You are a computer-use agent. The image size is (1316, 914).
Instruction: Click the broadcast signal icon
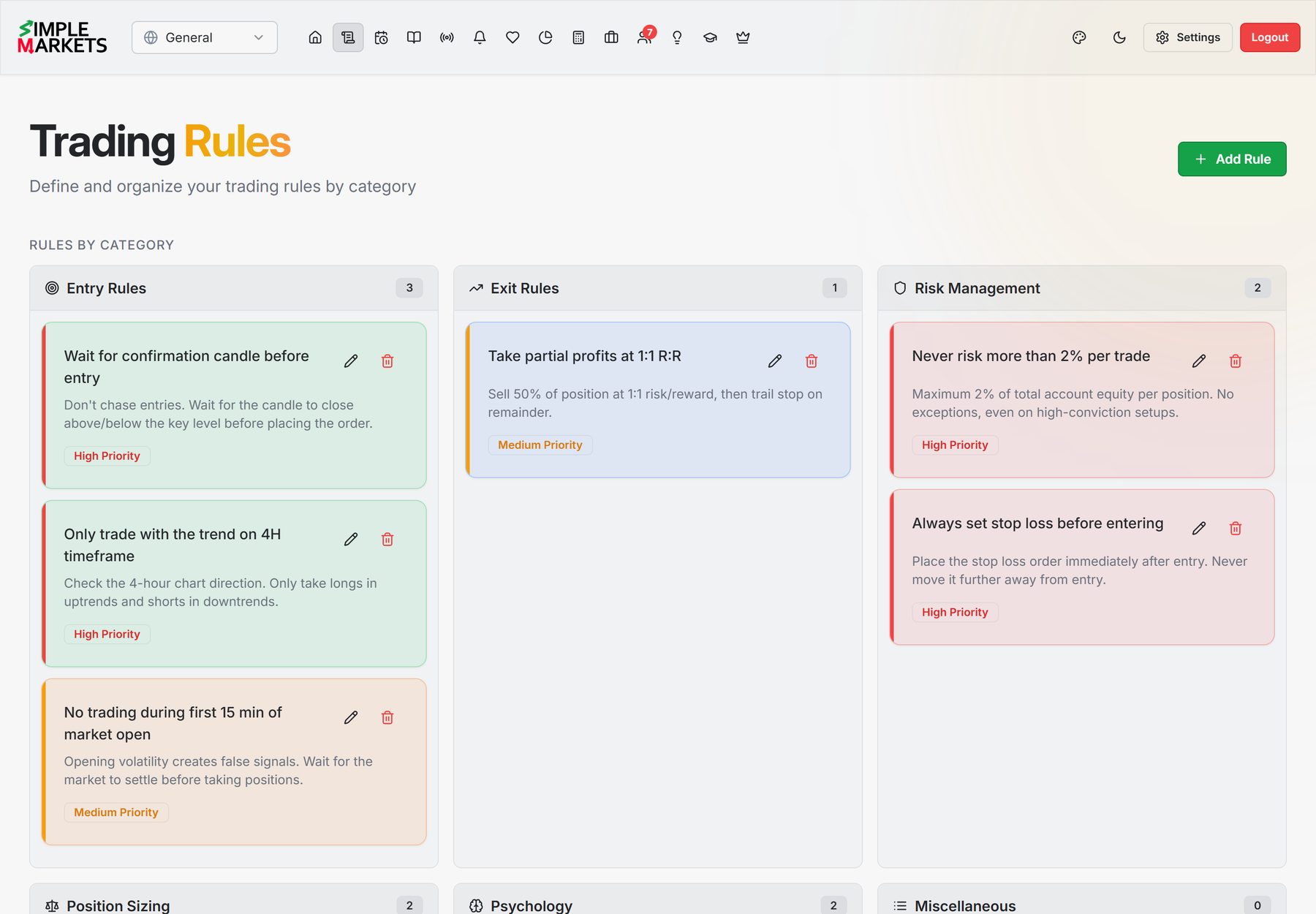point(447,37)
